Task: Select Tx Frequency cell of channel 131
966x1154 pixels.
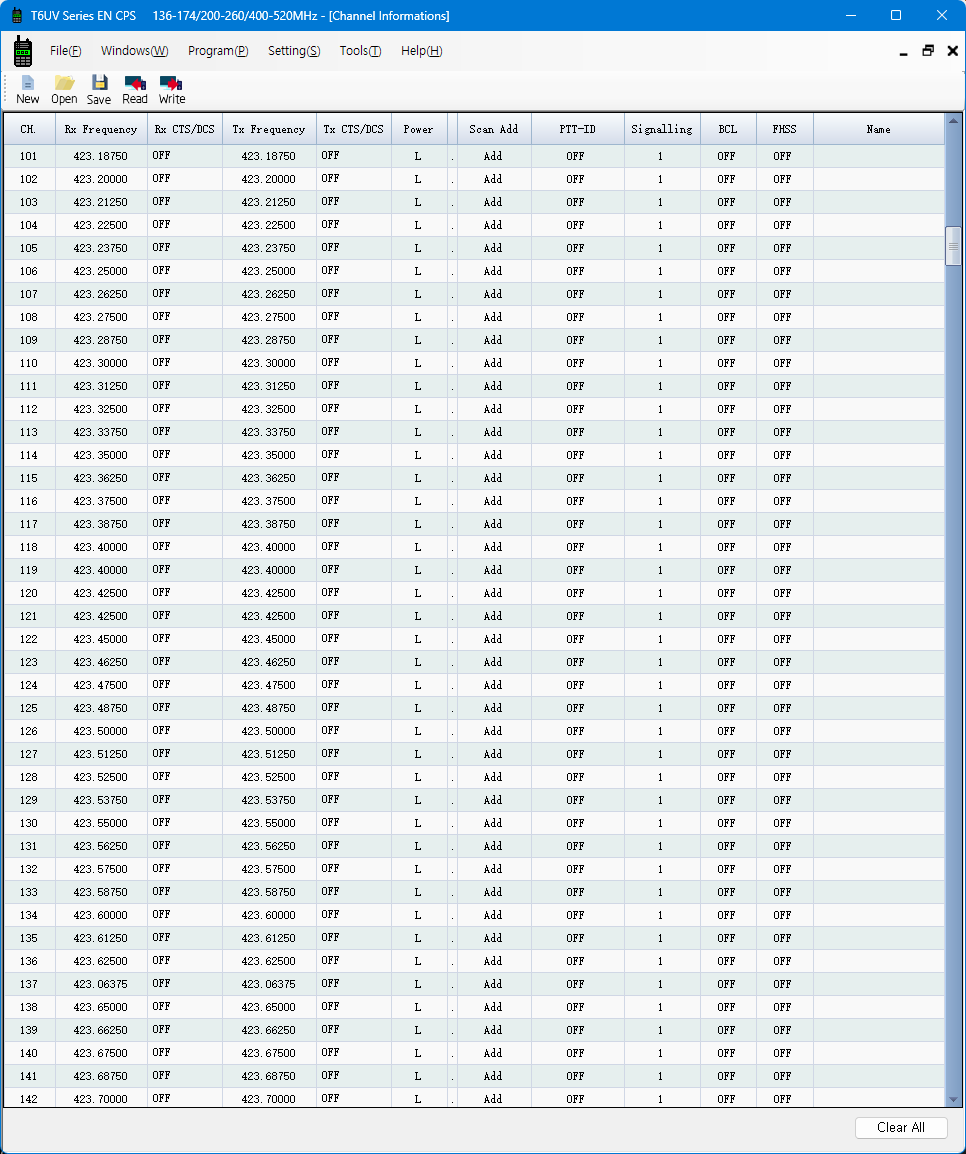Action: [x=269, y=846]
